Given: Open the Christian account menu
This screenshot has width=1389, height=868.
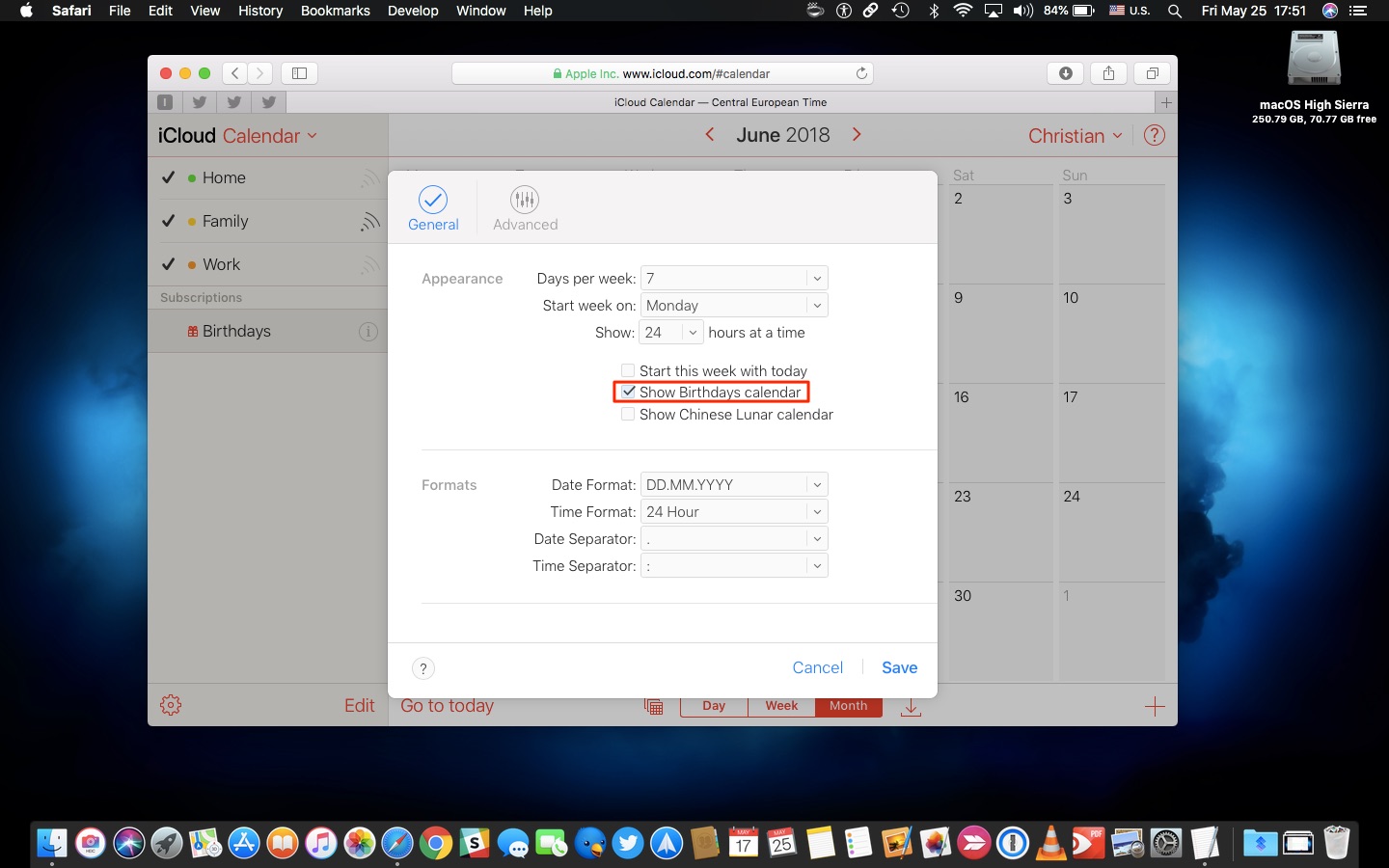Looking at the screenshot, I should point(1075,136).
